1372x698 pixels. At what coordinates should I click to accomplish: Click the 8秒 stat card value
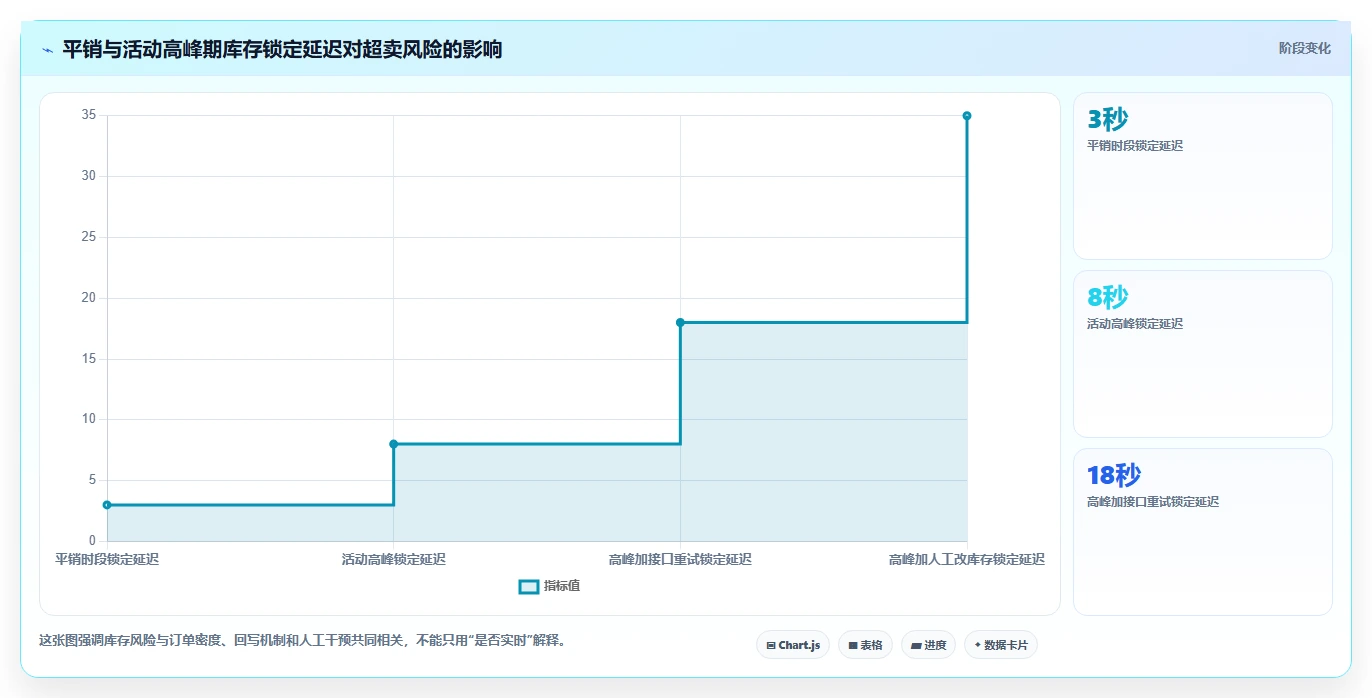pos(1107,297)
